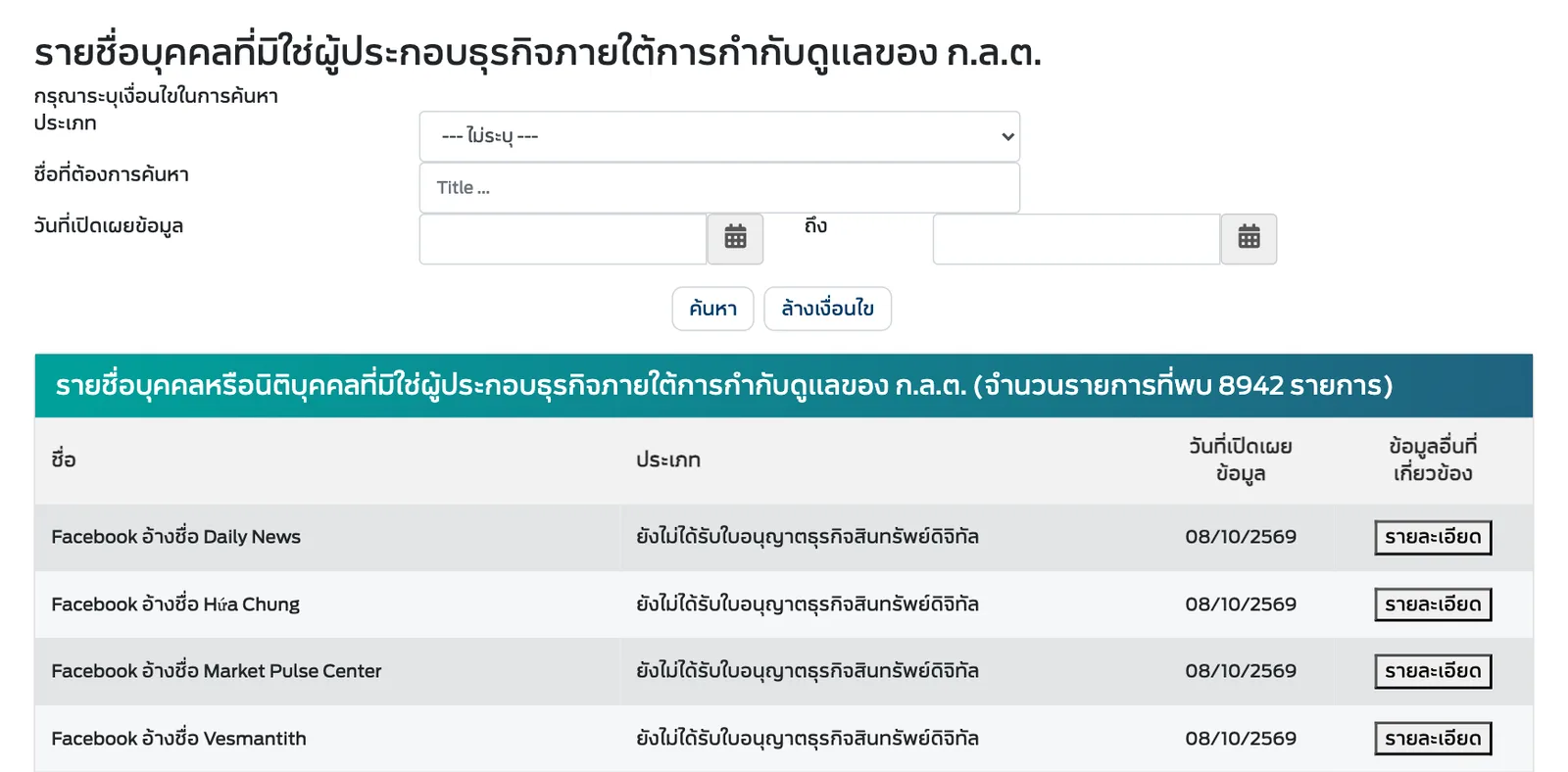Viewport: 1568px width, 772px height.
Task: Click date 08/10/2569 in Vesmantith row
Action: pyautogui.click(x=1241, y=739)
